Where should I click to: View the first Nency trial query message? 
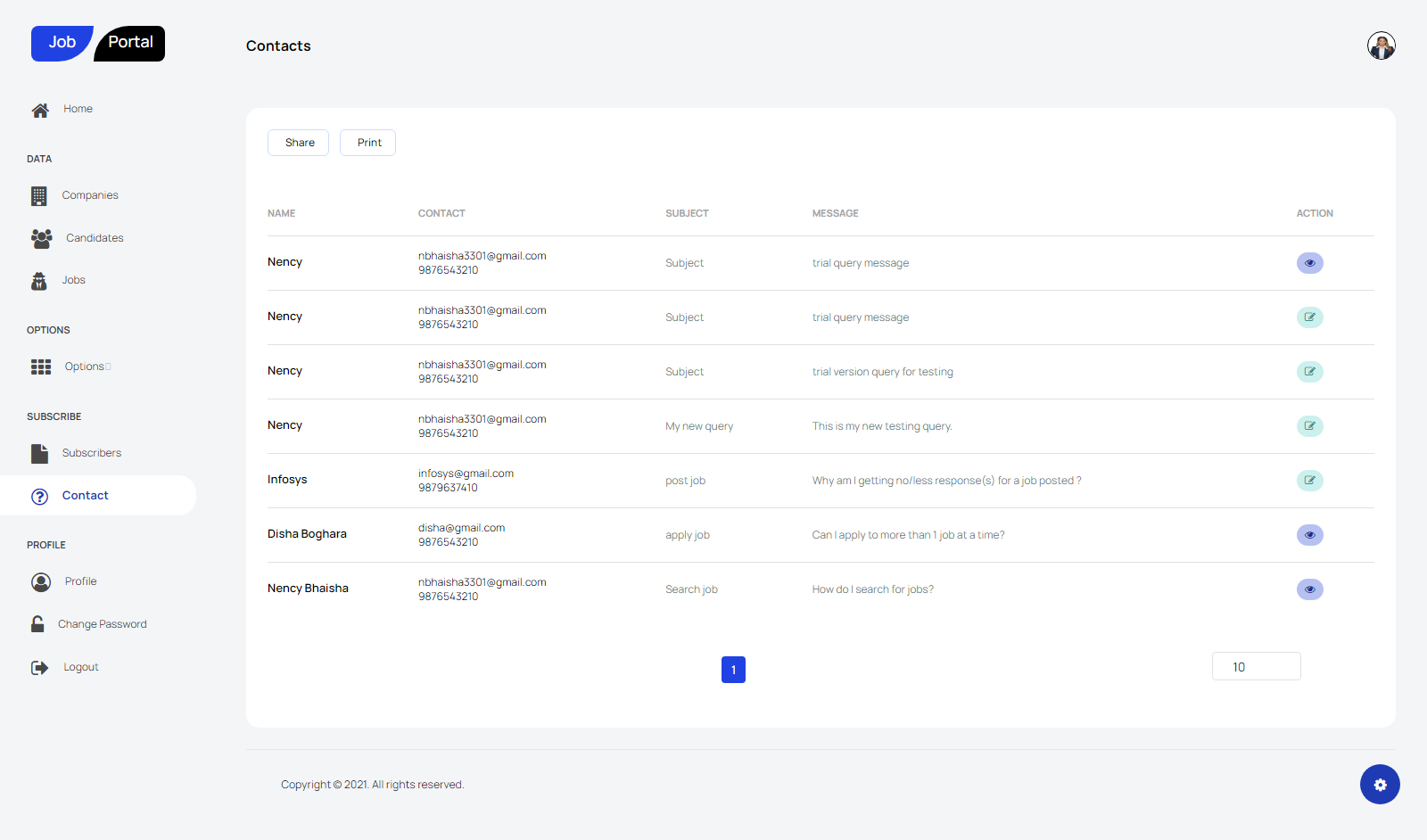(1309, 263)
